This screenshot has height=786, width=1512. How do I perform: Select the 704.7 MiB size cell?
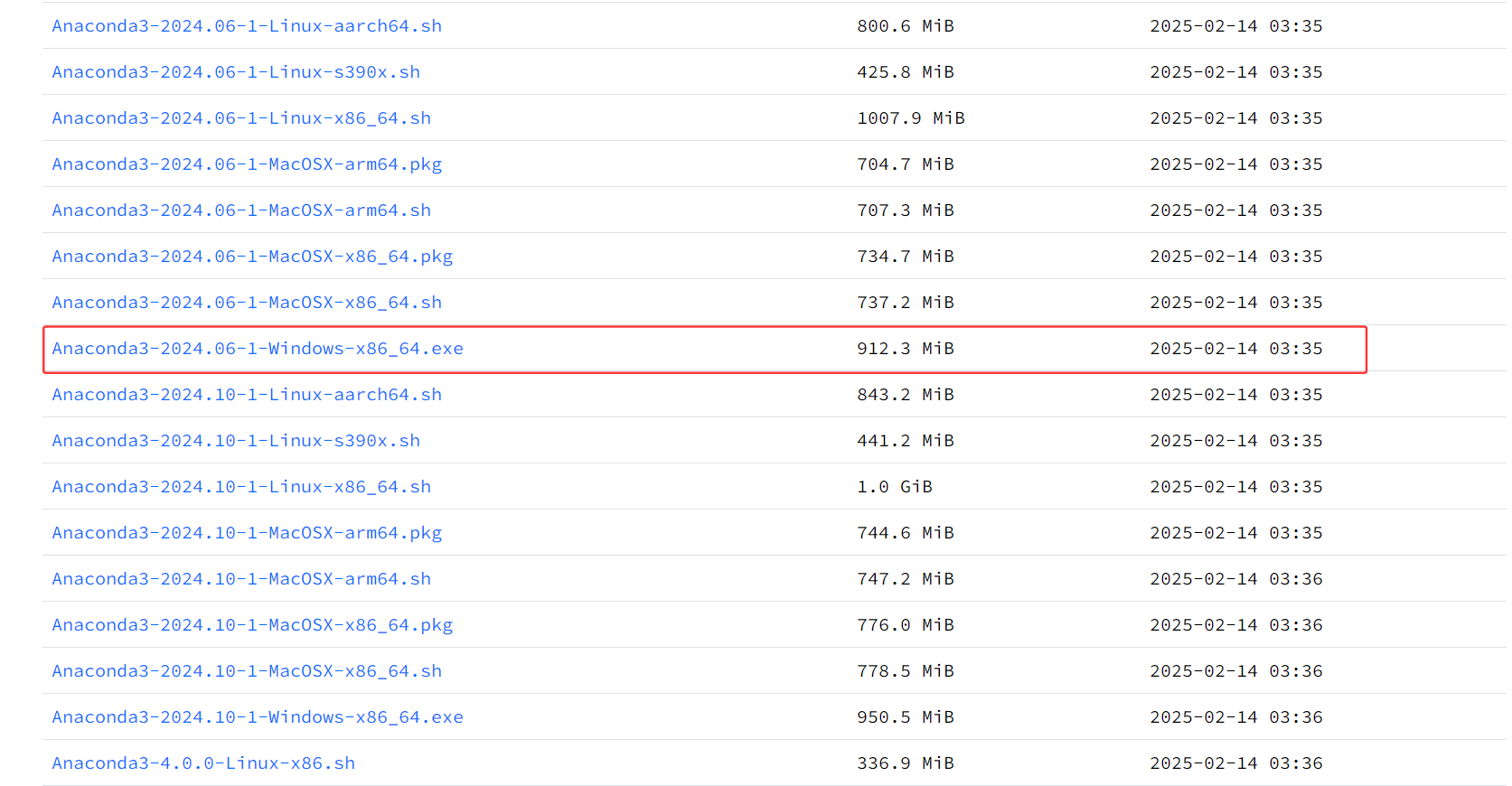(x=906, y=164)
